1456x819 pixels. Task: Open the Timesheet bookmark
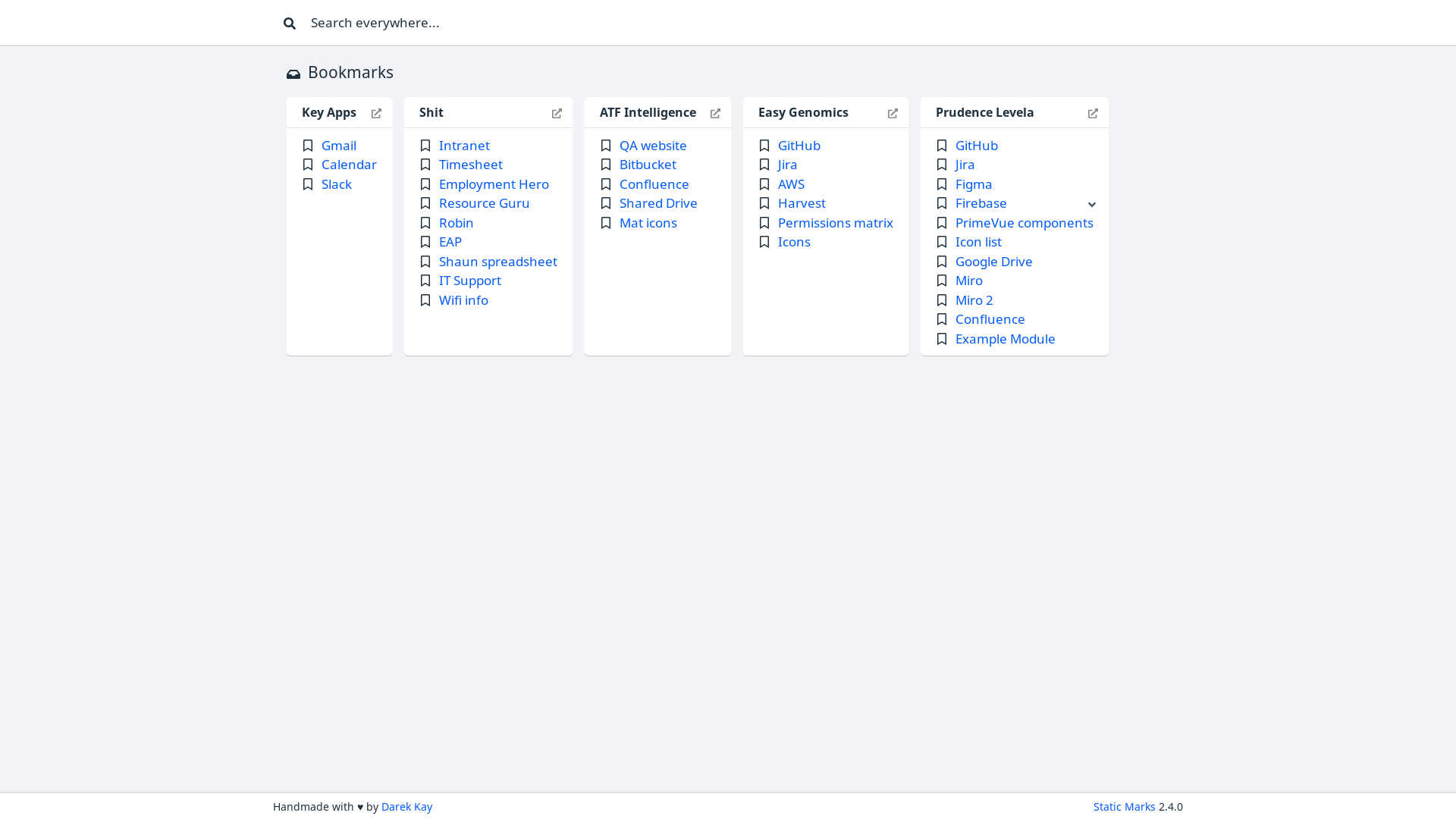pyautogui.click(x=470, y=165)
